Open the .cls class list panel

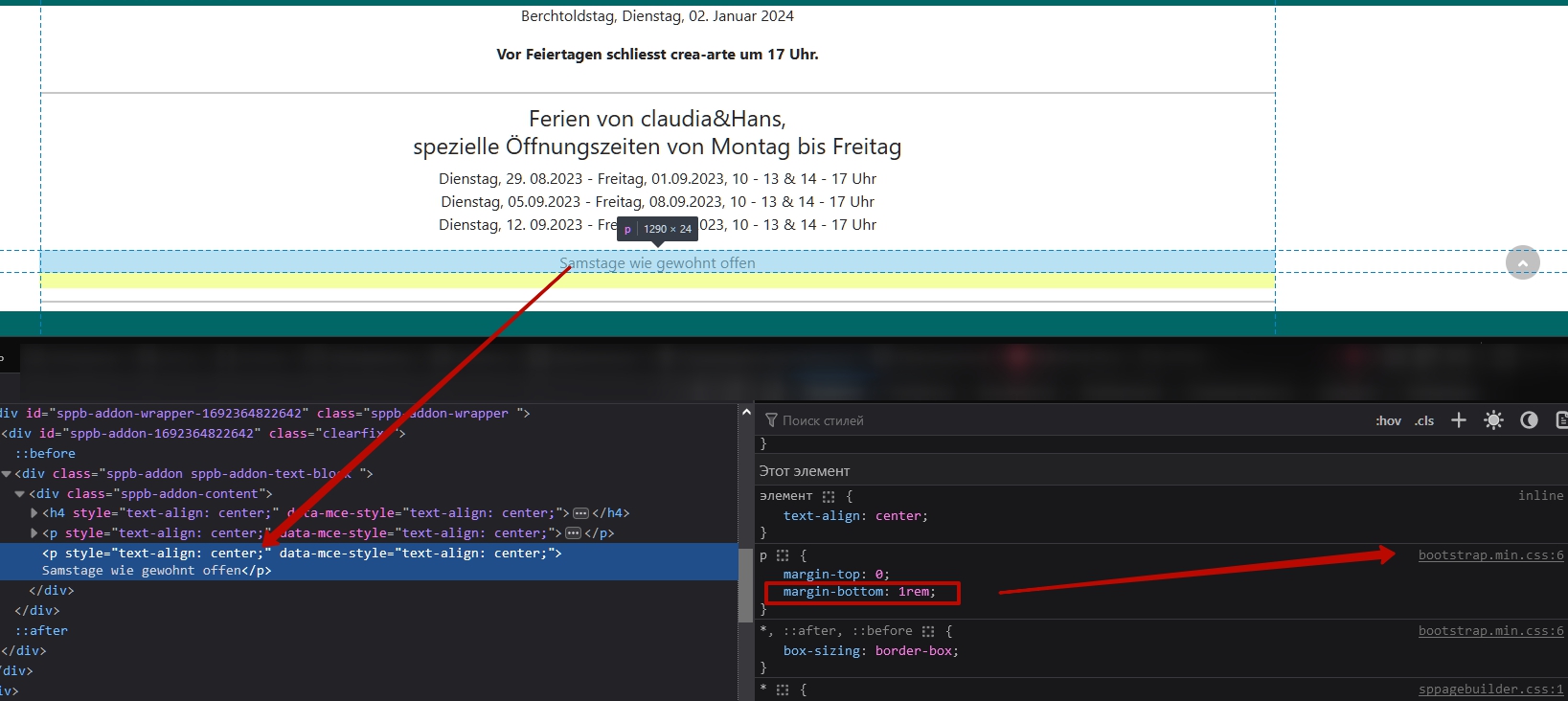coord(1424,420)
